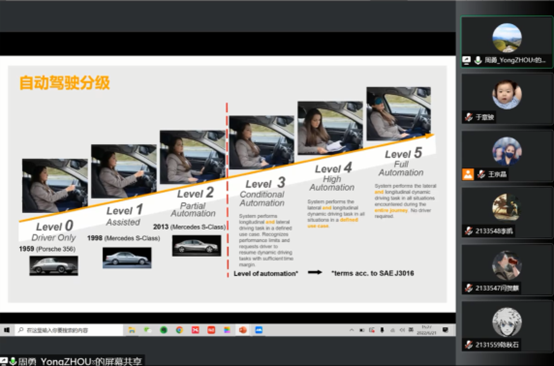The width and height of the screenshot is (554, 366).
Task: Click the 王京晶 participant avatar
Action: [x=507, y=151]
